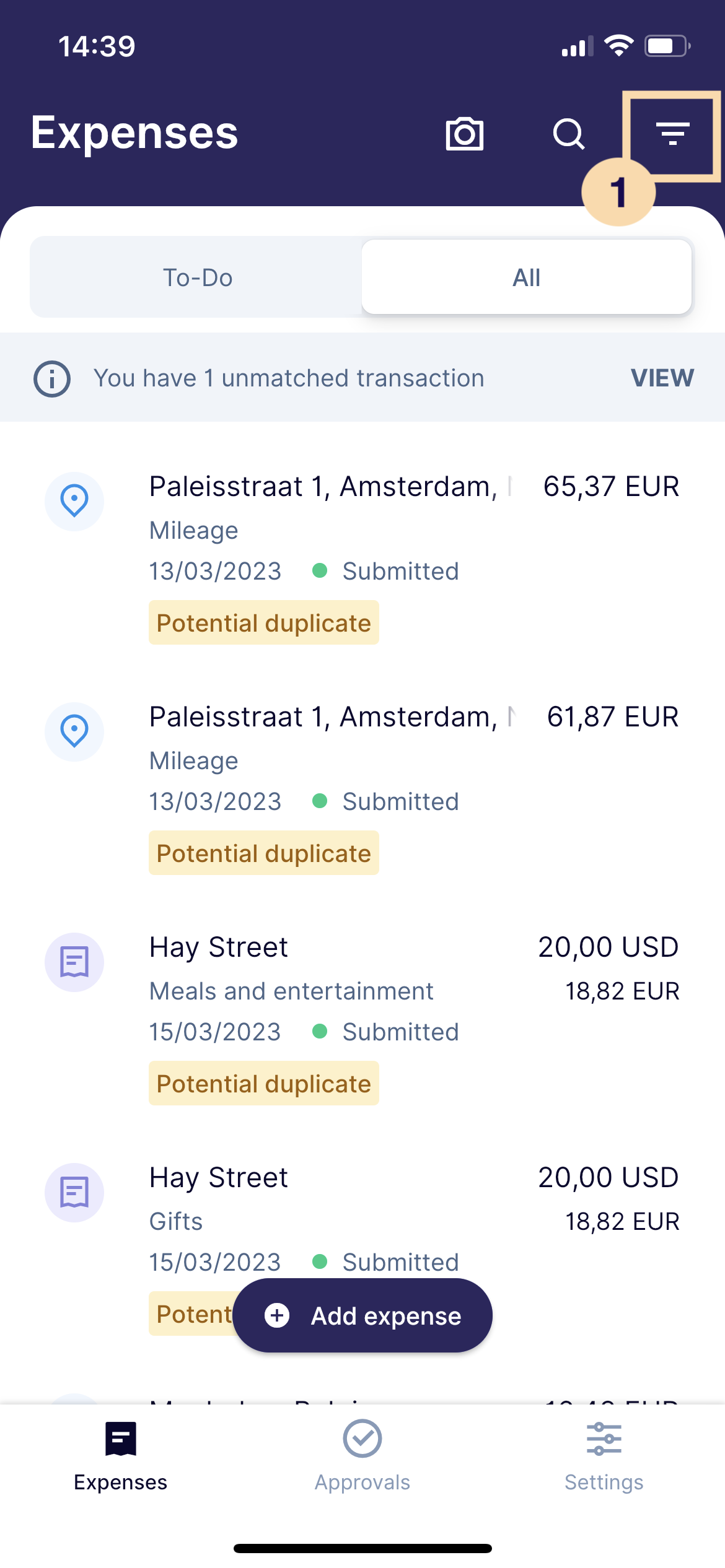The width and height of the screenshot is (725, 1568).
Task: Open the 65,37 EUR Paleisstraat mileage expense
Action: tap(362, 557)
